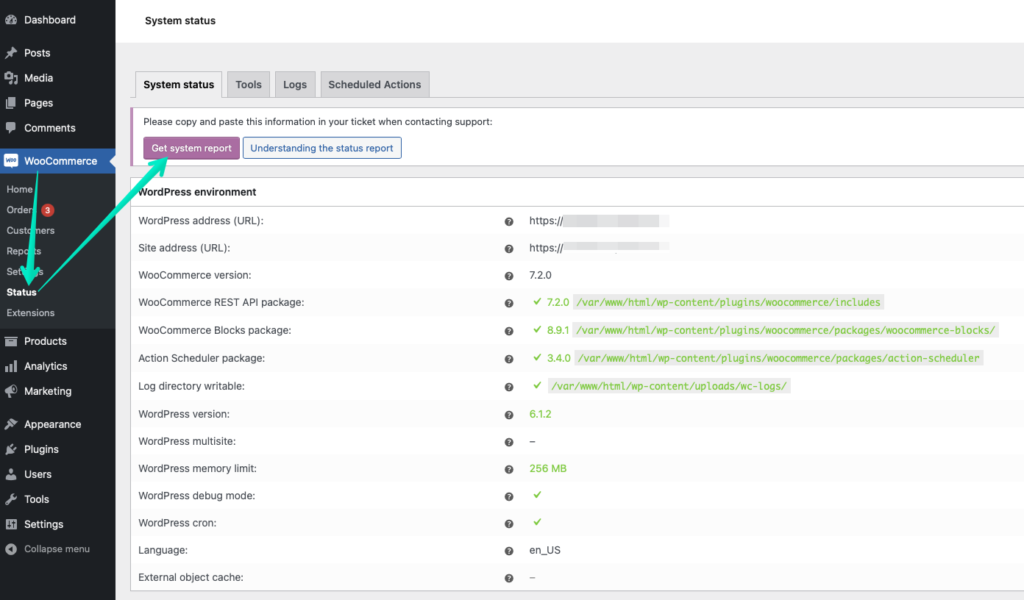Click help icon for WordPress cron
Screen dimensions: 1024x600
509,524
